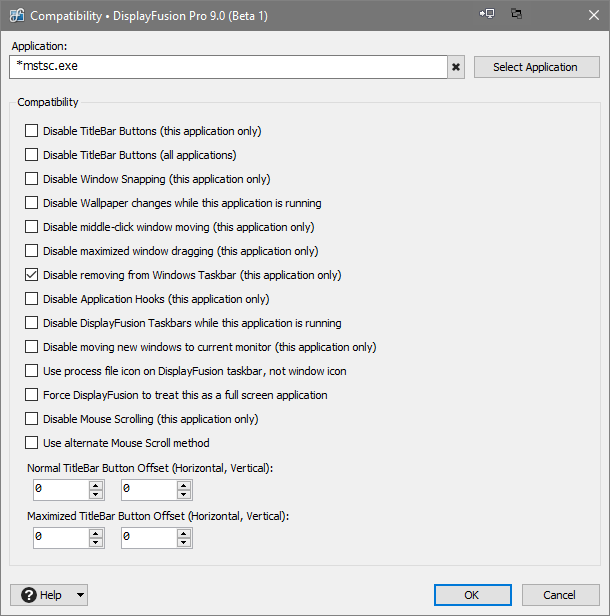This screenshot has width=610, height=616.
Task: Click the second DisplayFusion titlebar button
Action: pos(517,15)
